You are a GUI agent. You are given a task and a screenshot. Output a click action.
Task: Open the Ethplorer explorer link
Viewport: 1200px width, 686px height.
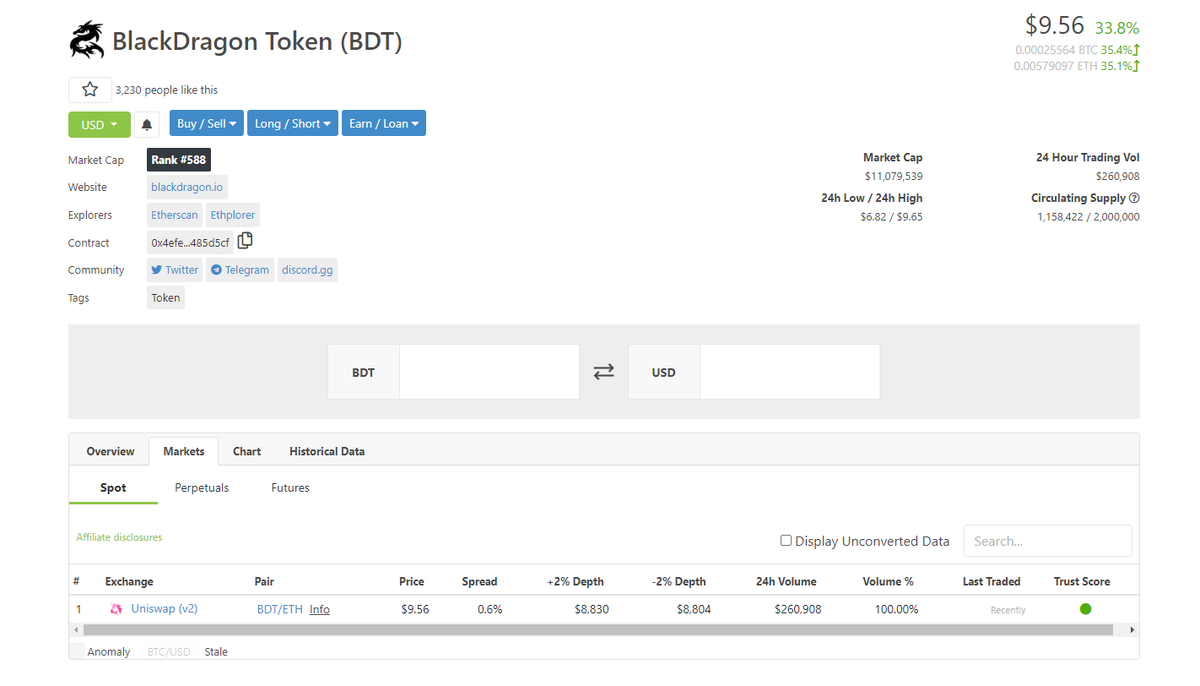pos(233,215)
